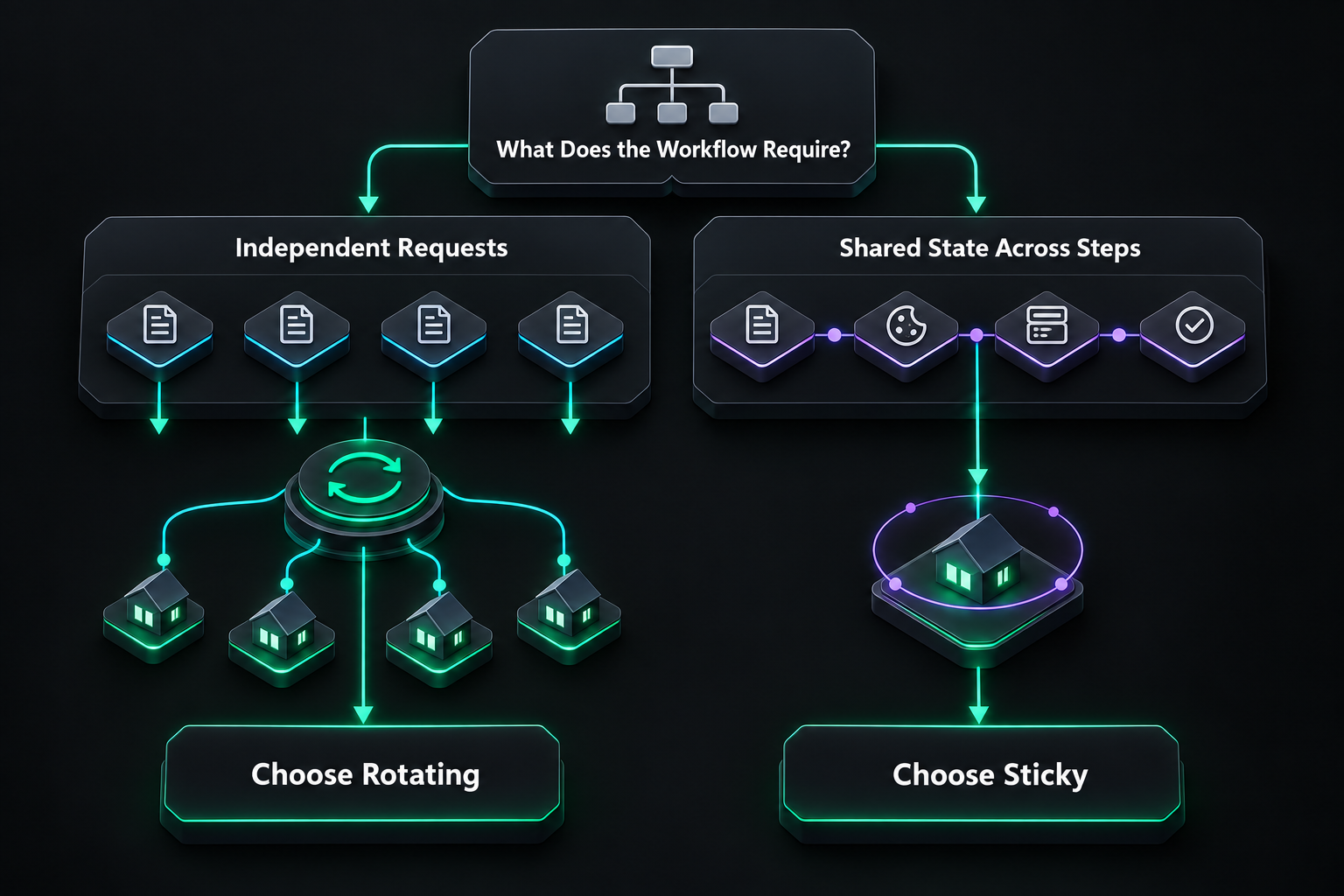Screen dimensions: 1344x896
Task: Select the leftmost house below the rotating hub
Action: point(157,602)
